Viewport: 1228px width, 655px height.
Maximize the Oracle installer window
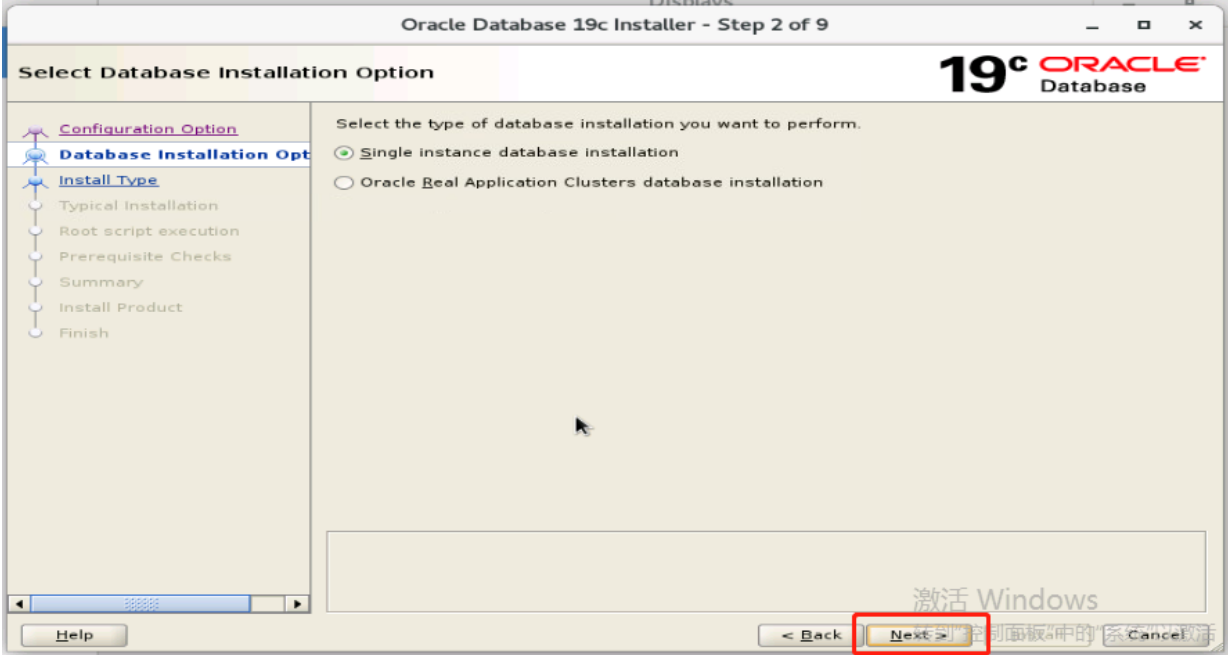pos(1143,24)
